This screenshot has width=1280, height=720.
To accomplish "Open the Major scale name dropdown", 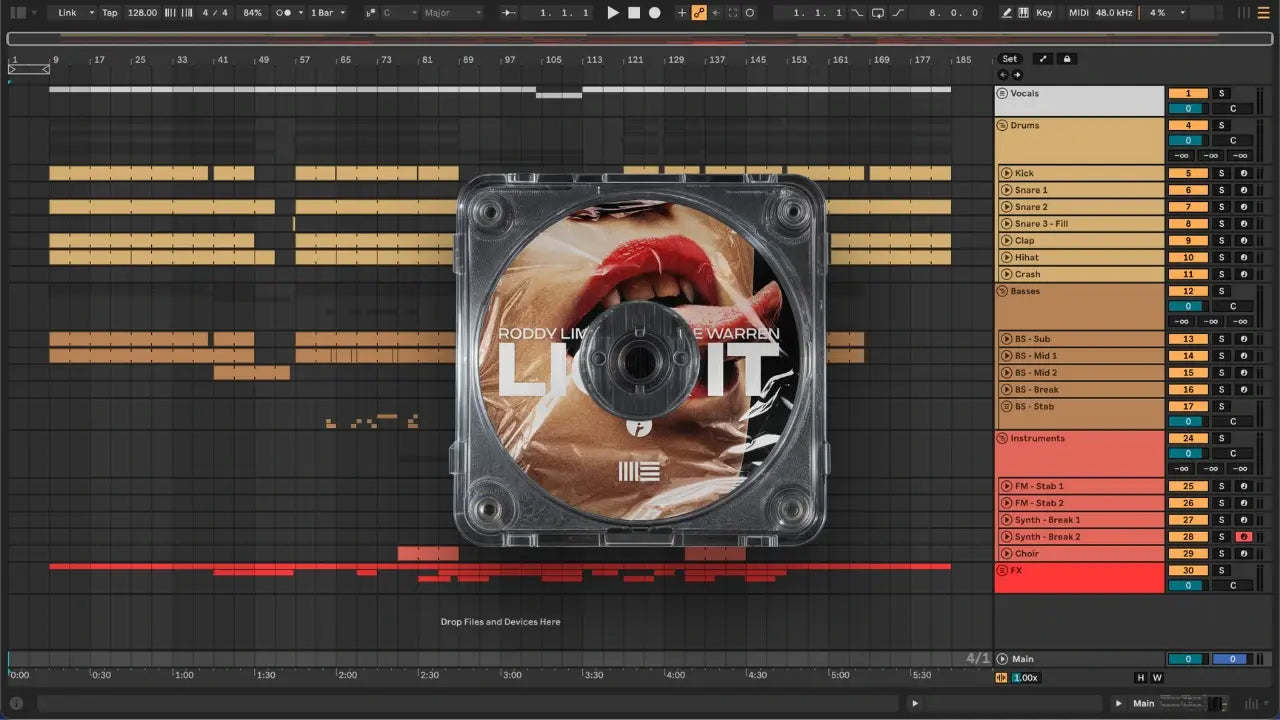I will point(452,13).
